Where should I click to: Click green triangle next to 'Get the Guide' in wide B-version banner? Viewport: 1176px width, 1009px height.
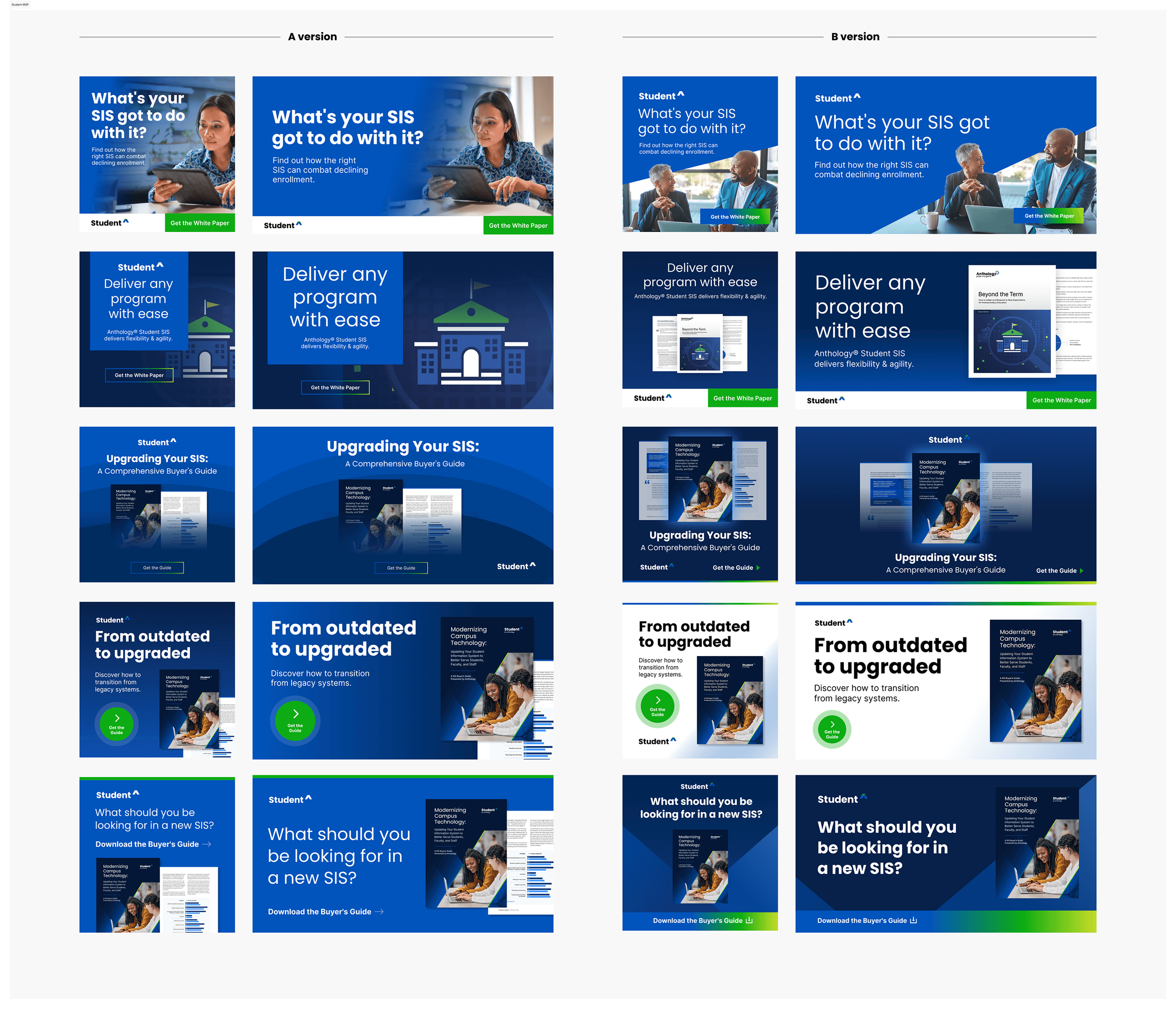point(1081,571)
